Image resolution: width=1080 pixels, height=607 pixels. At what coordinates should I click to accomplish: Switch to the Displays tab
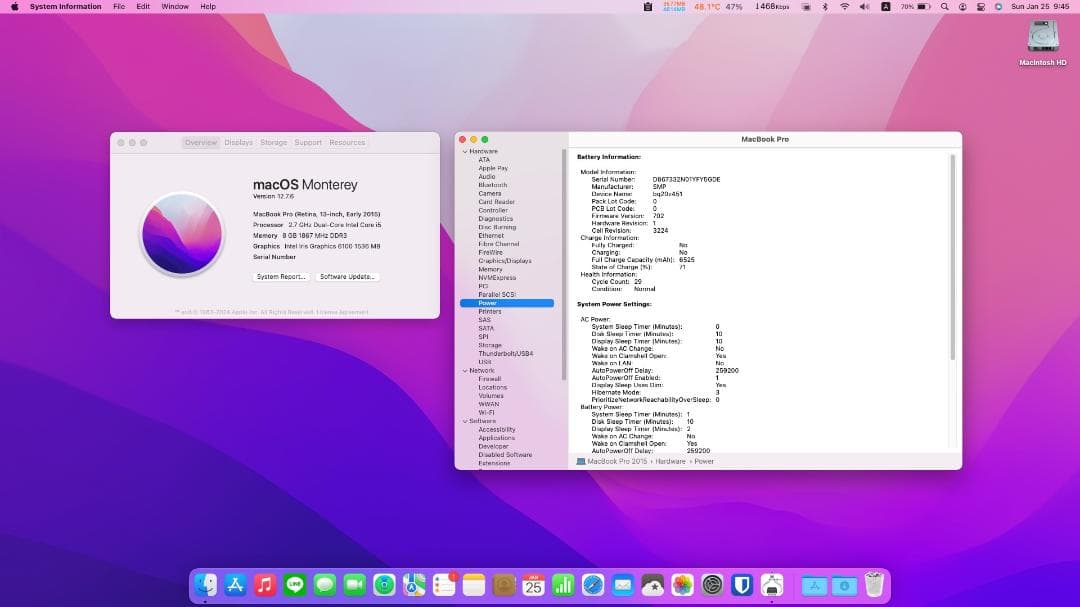tap(239, 142)
